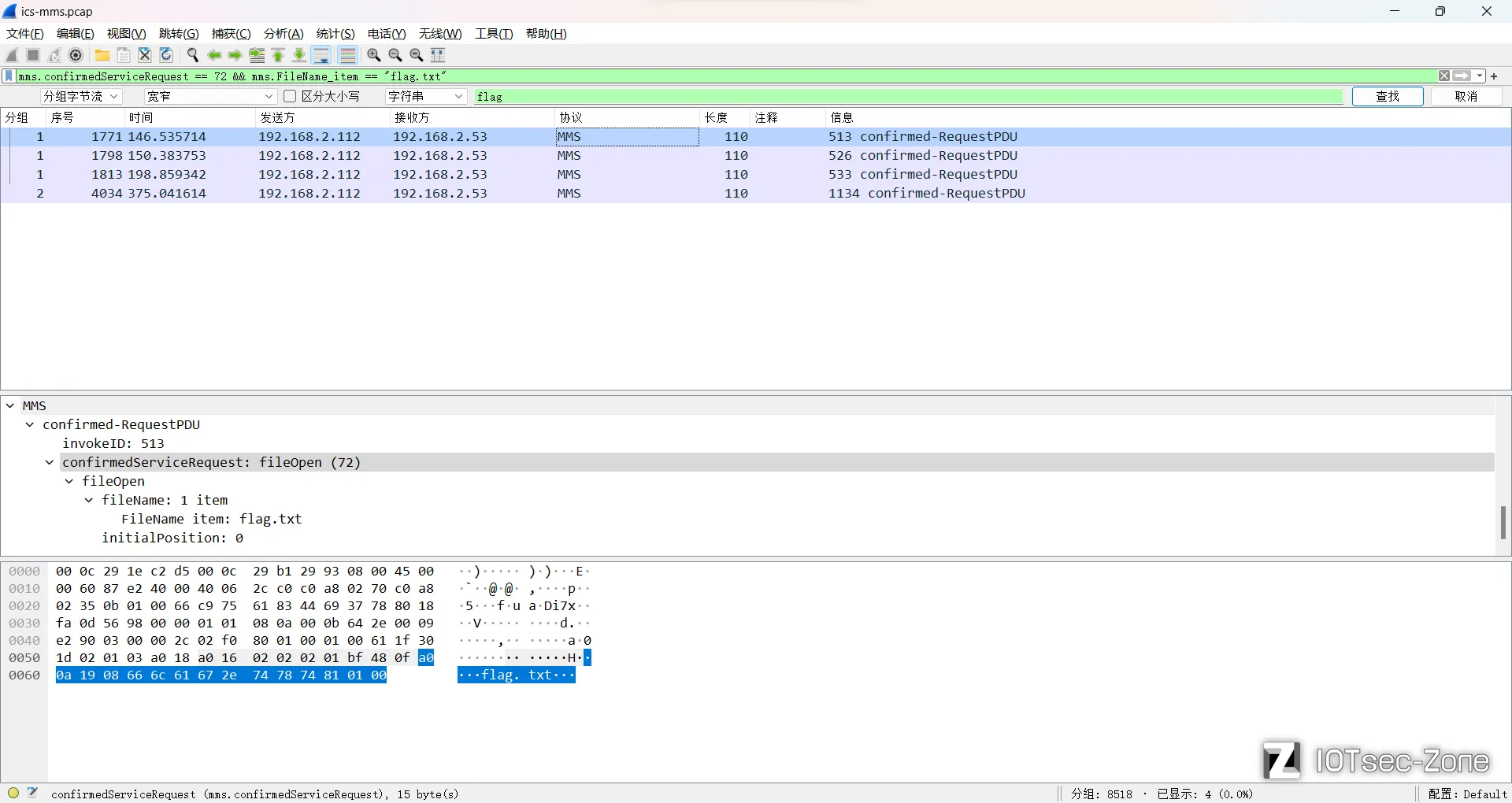Open the 工具(T) menu
This screenshot has height=803, width=1512.
(x=494, y=34)
